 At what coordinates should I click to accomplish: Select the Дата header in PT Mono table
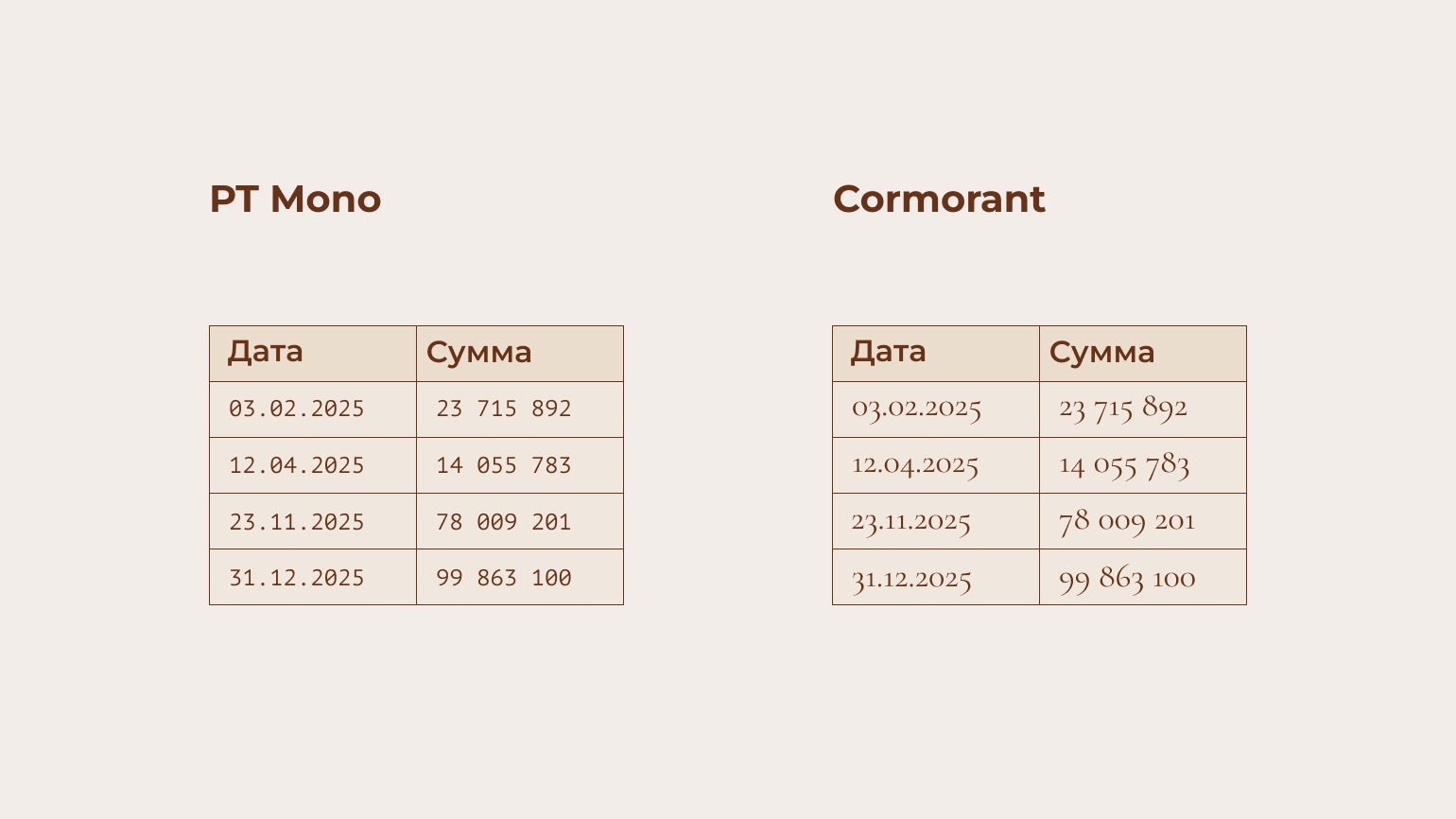point(266,352)
